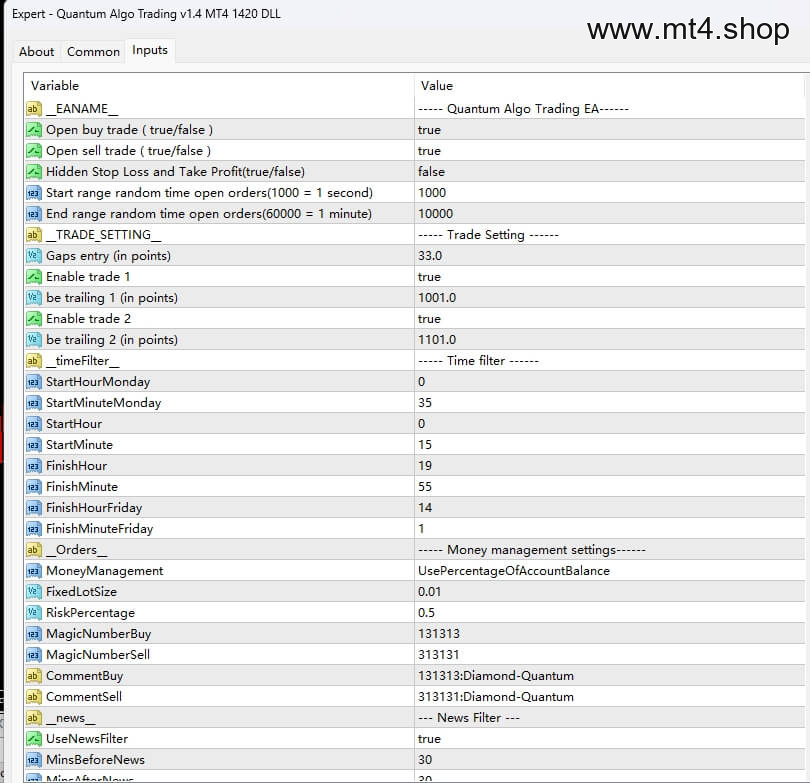Click the string icon beside _timeFilter_
Viewport: 810px width, 783px height.
[x=34, y=361]
